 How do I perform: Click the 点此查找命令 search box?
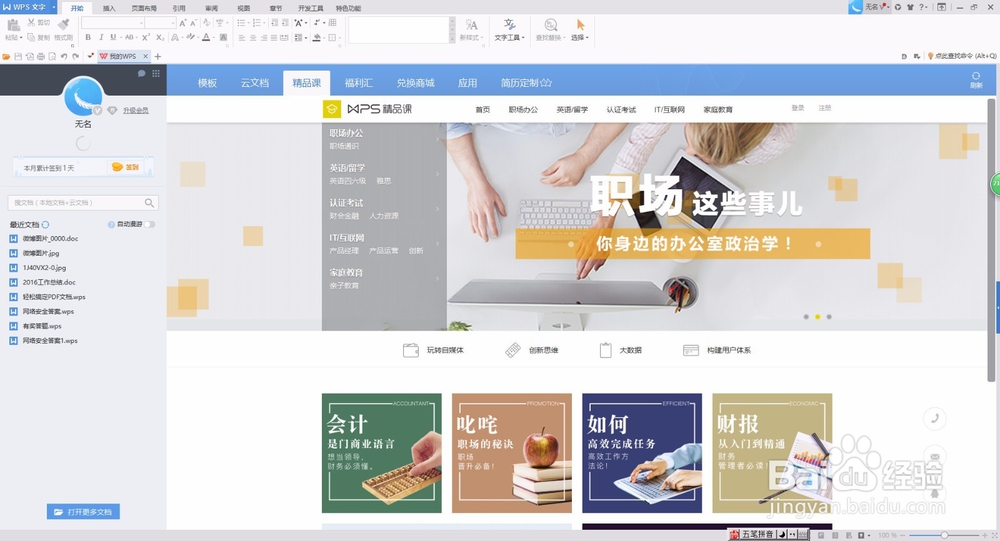962,56
